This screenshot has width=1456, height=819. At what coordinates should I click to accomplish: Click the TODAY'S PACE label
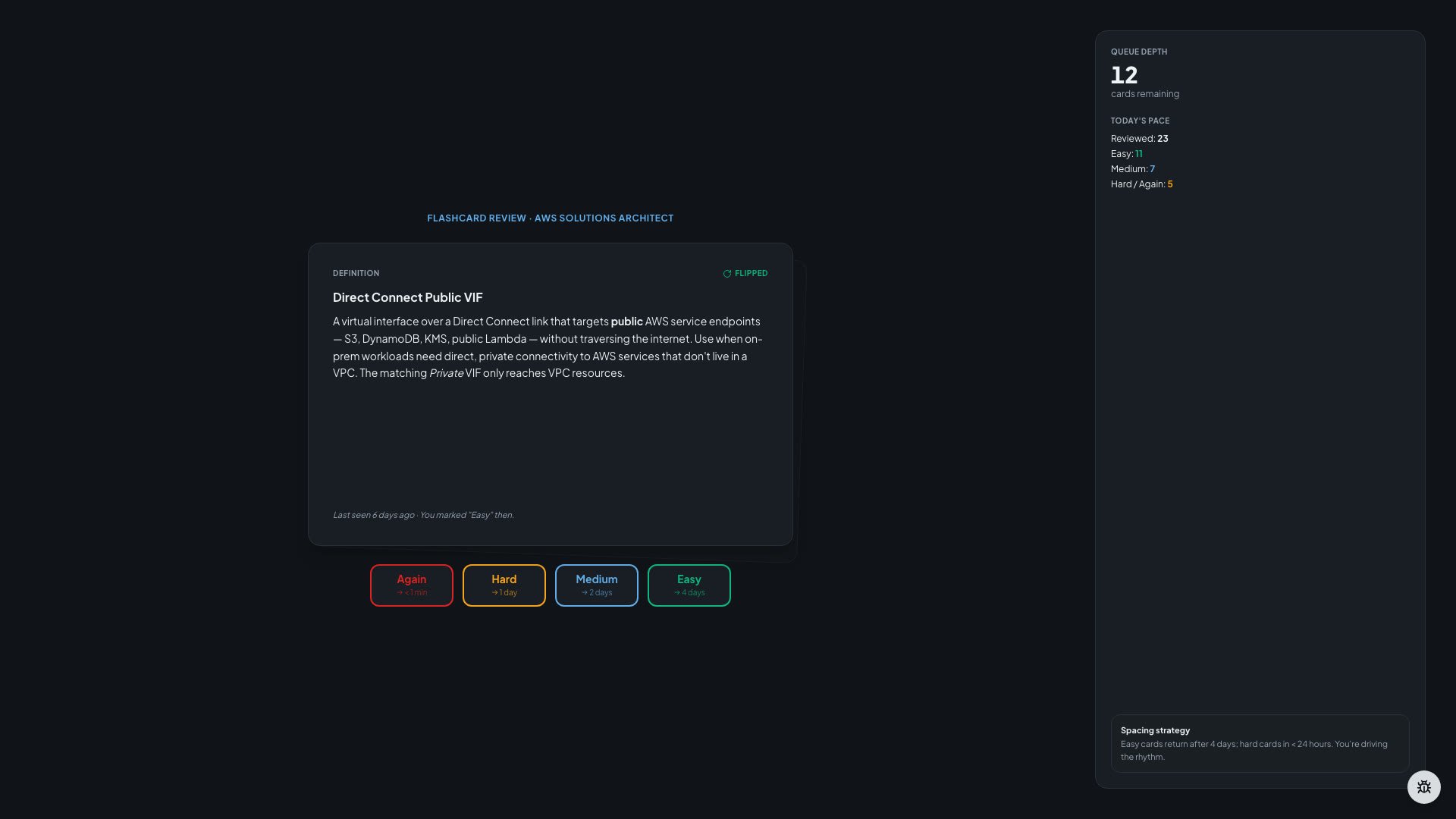point(1141,121)
